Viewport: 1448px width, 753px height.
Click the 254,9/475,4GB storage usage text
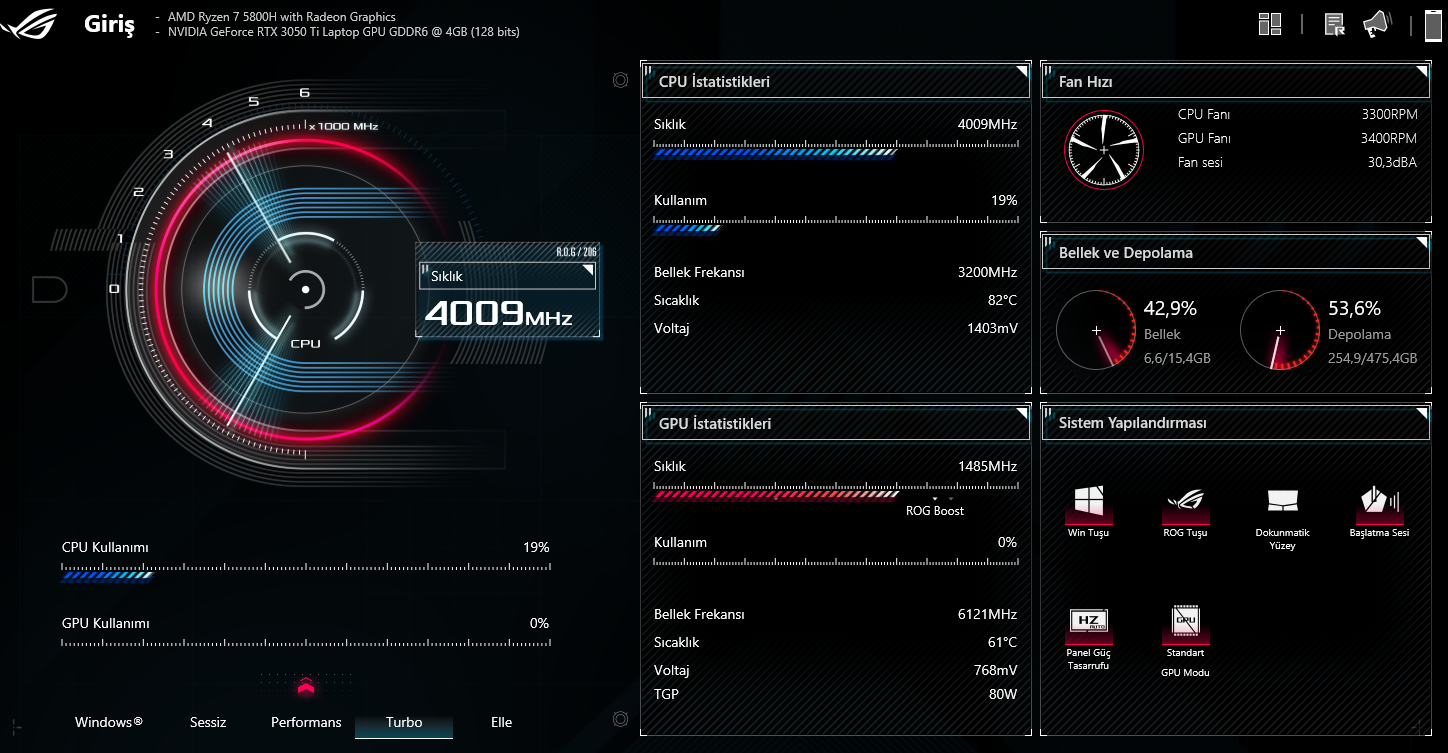(1372, 358)
